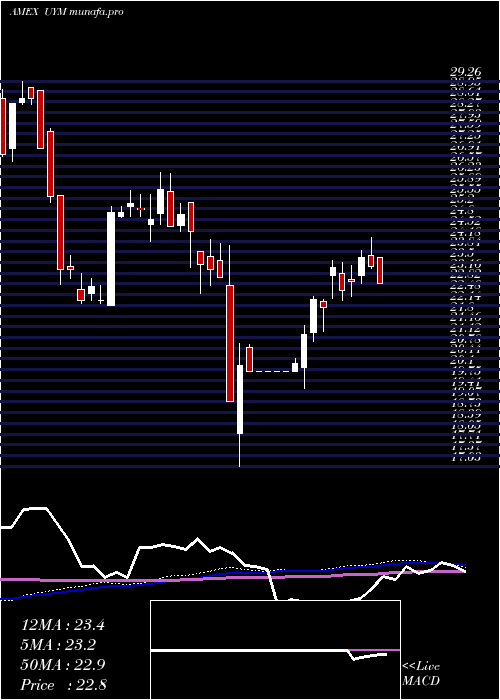The height and width of the screenshot is (700, 500).
Task: Click the 12MA : 23.4 readout
Action: click(x=63, y=625)
